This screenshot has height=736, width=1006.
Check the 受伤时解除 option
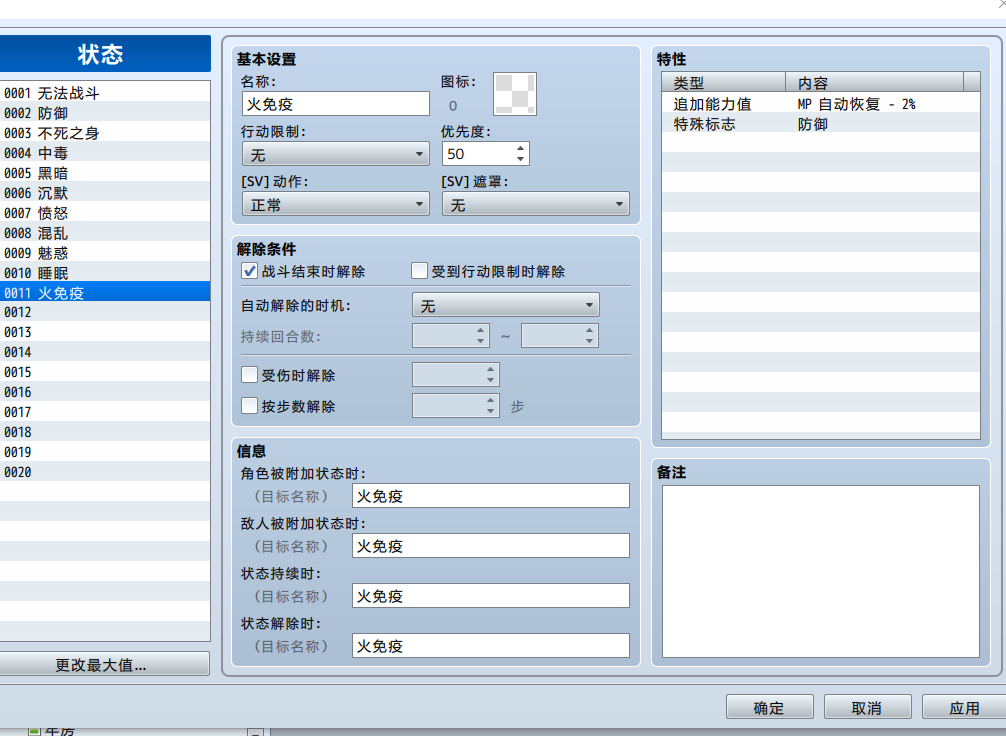[x=250, y=375]
